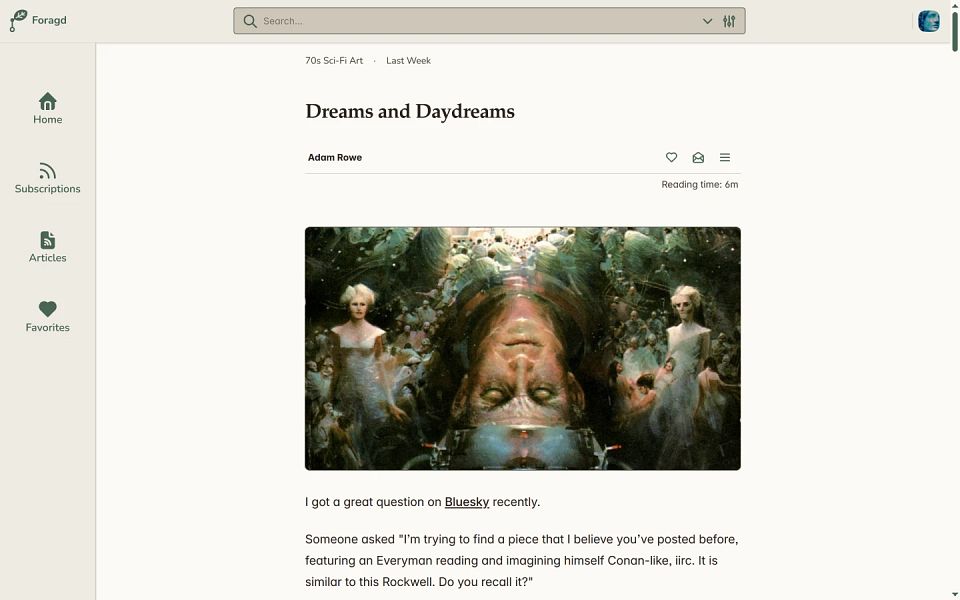960x600 pixels.
Task: Click author name Adam Rowe
Action: pyautogui.click(x=335, y=157)
